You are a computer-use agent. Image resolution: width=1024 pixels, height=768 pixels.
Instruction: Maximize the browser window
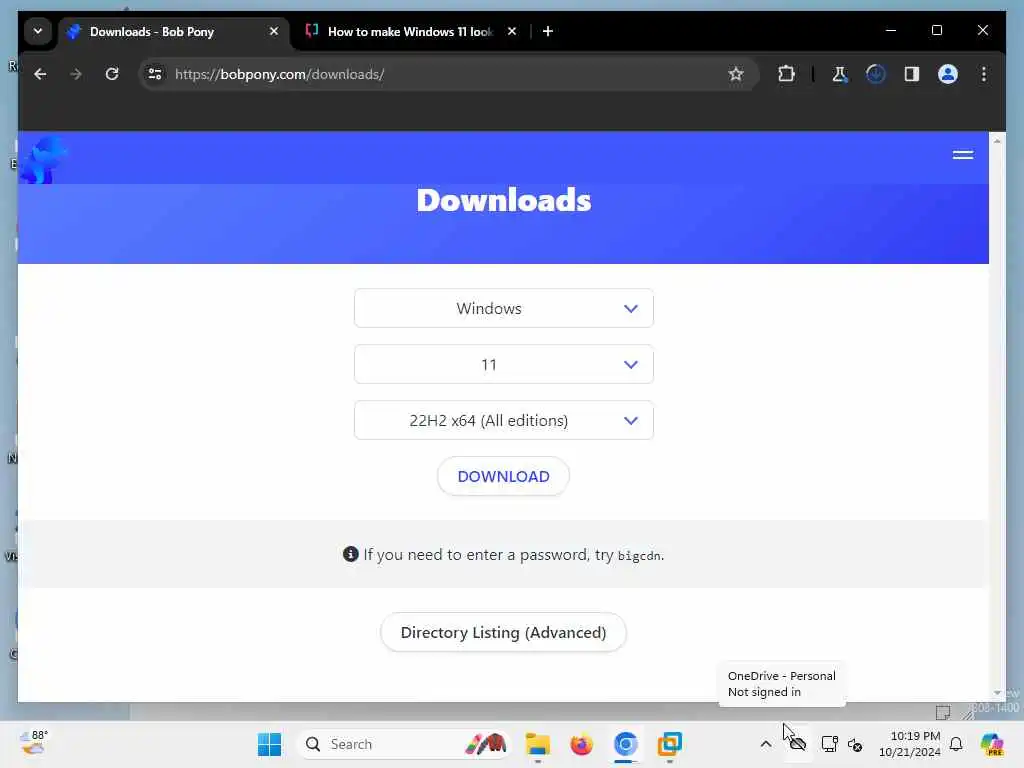click(x=936, y=31)
